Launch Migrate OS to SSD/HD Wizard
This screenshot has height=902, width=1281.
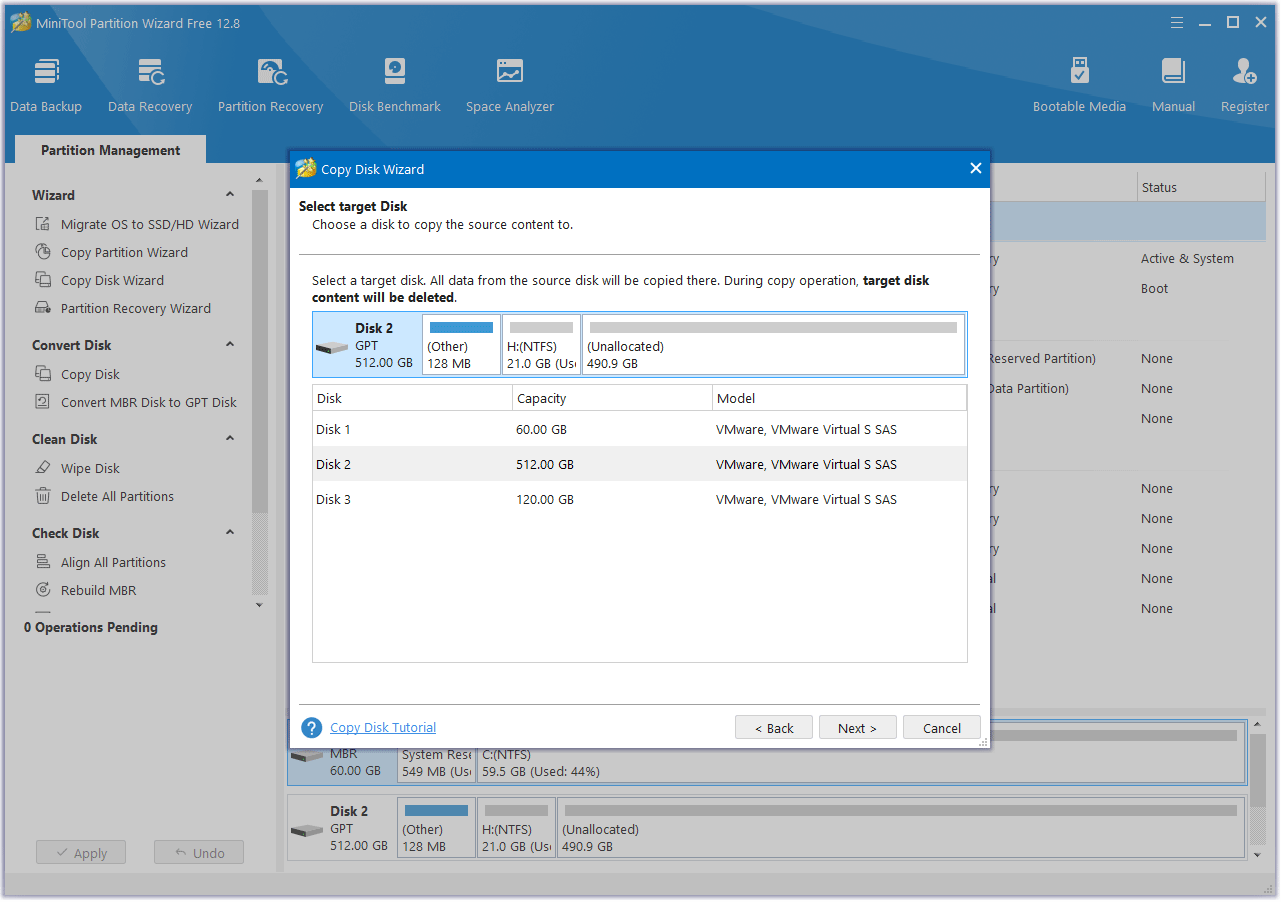pos(137,224)
